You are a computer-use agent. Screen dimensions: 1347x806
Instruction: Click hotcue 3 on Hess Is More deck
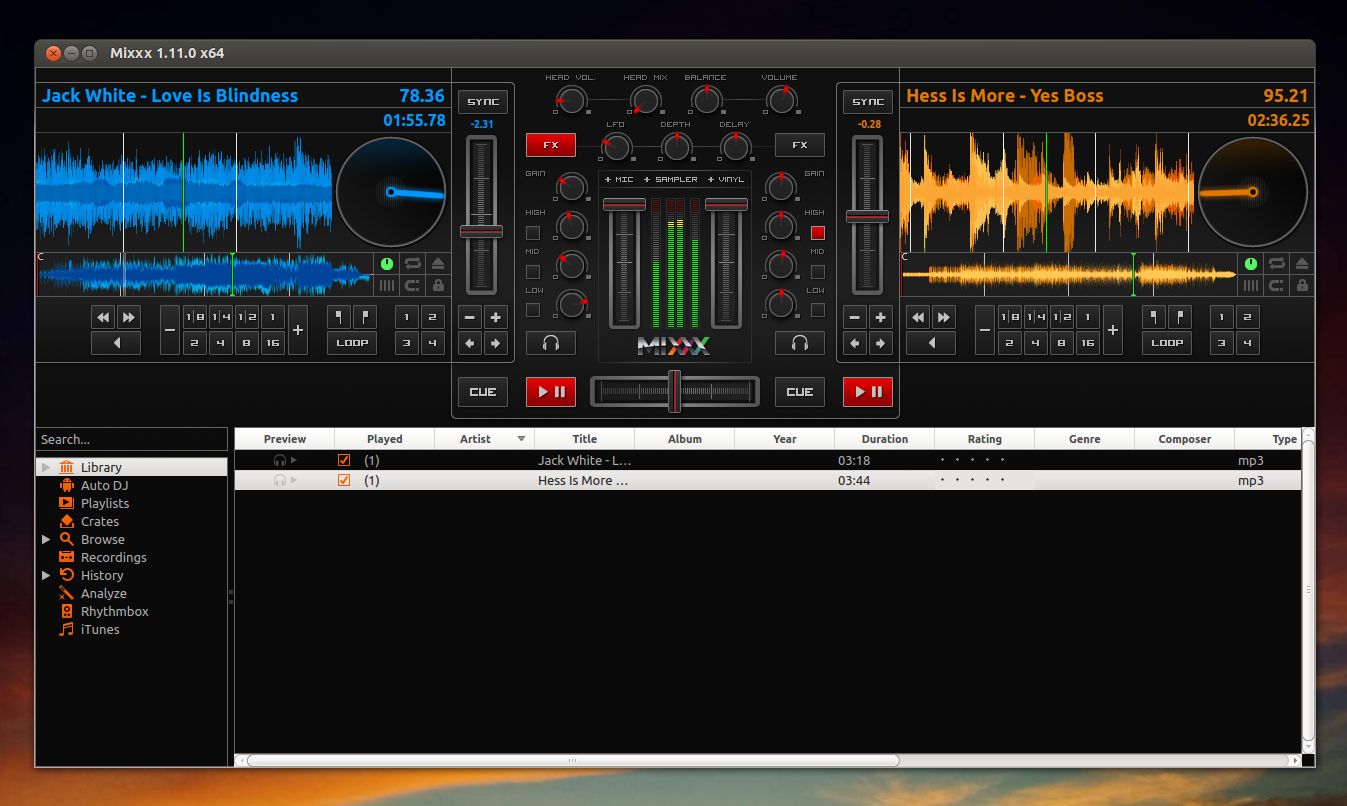(x=1220, y=343)
